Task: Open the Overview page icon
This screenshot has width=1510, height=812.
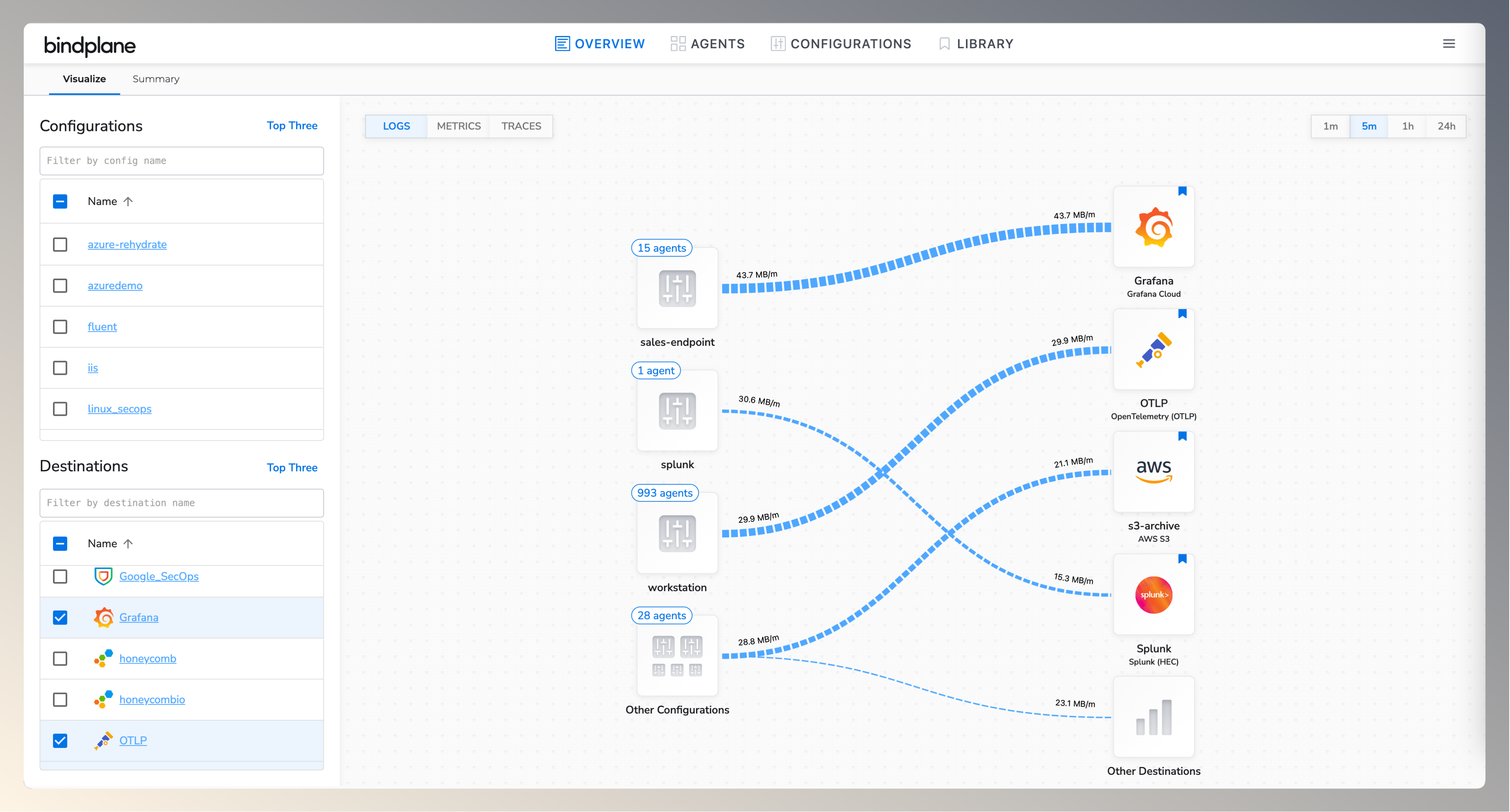Action: click(562, 43)
